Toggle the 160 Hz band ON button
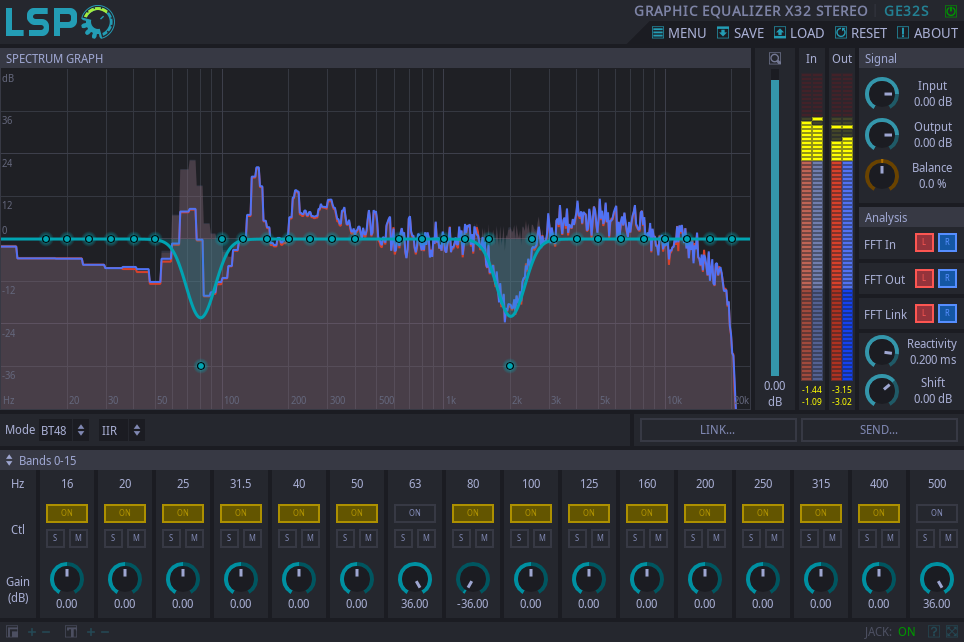The image size is (964, 642). (x=647, y=513)
